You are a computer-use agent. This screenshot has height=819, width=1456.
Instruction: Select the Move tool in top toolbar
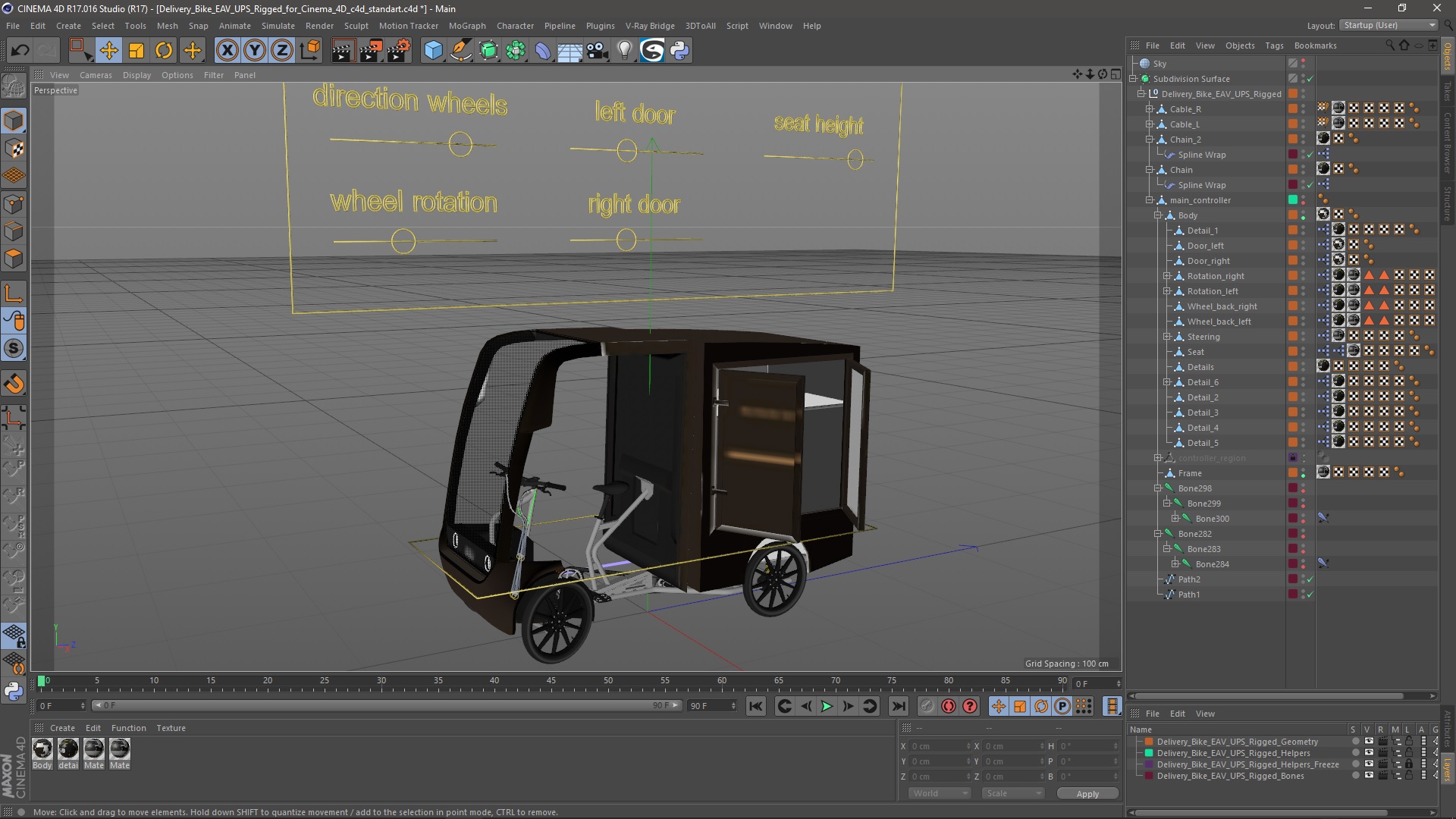pyautogui.click(x=108, y=51)
